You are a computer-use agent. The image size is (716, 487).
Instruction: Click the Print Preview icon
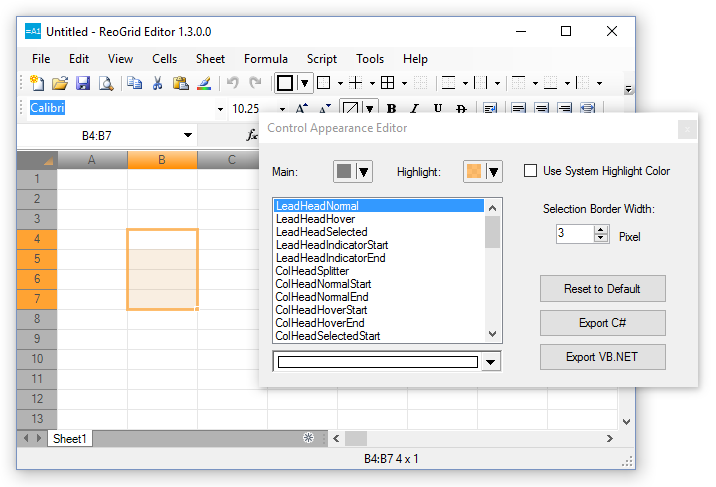(105, 83)
